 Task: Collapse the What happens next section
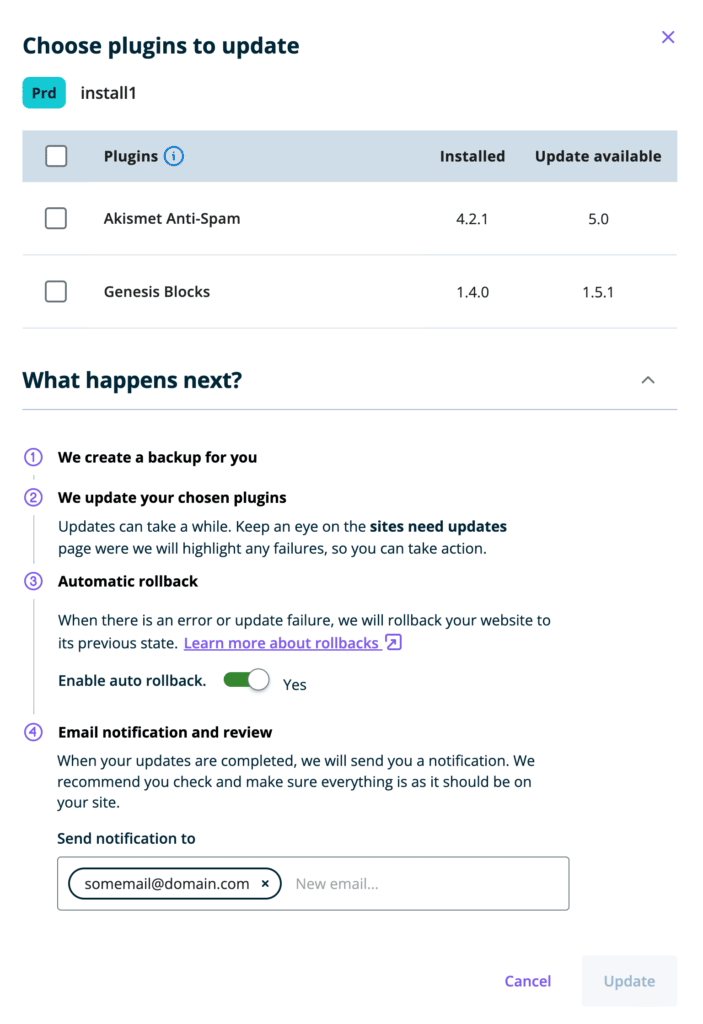tap(648, 380)
